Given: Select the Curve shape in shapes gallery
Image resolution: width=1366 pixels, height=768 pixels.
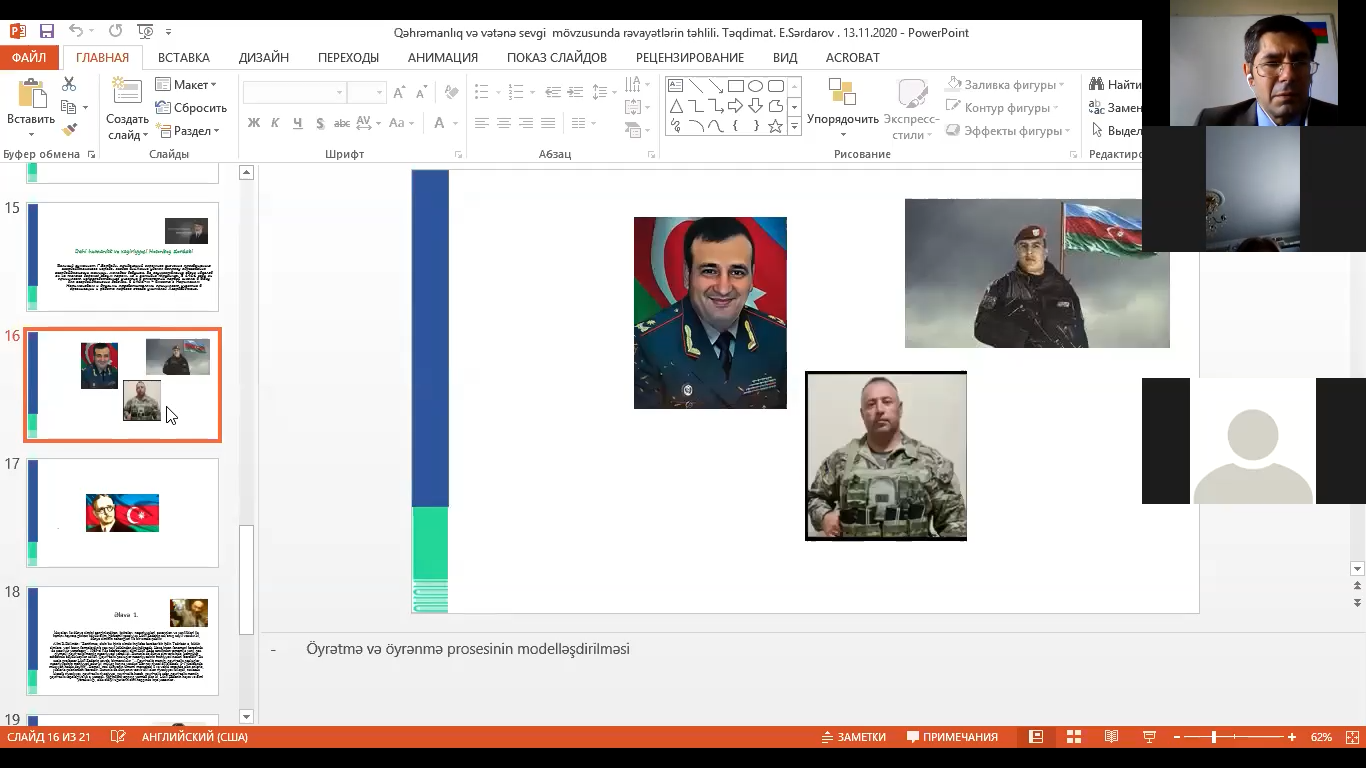Looking at the screenshot, I should pos(715,126).
